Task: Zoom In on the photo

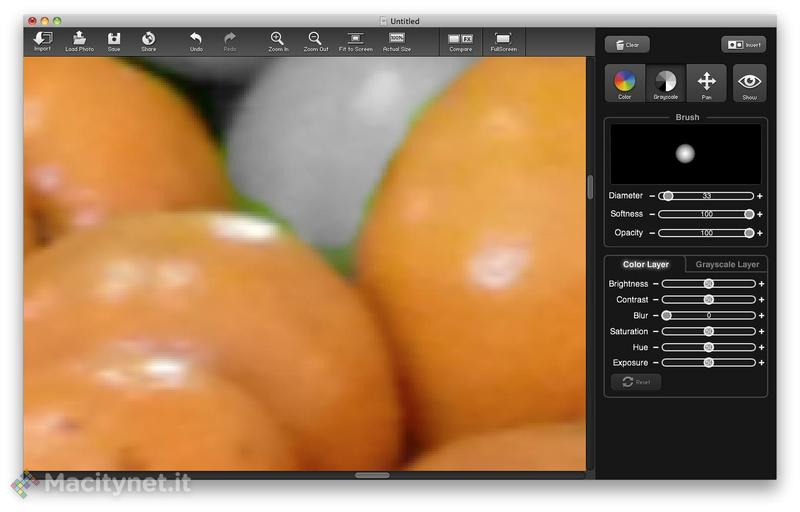Action: 278,40
